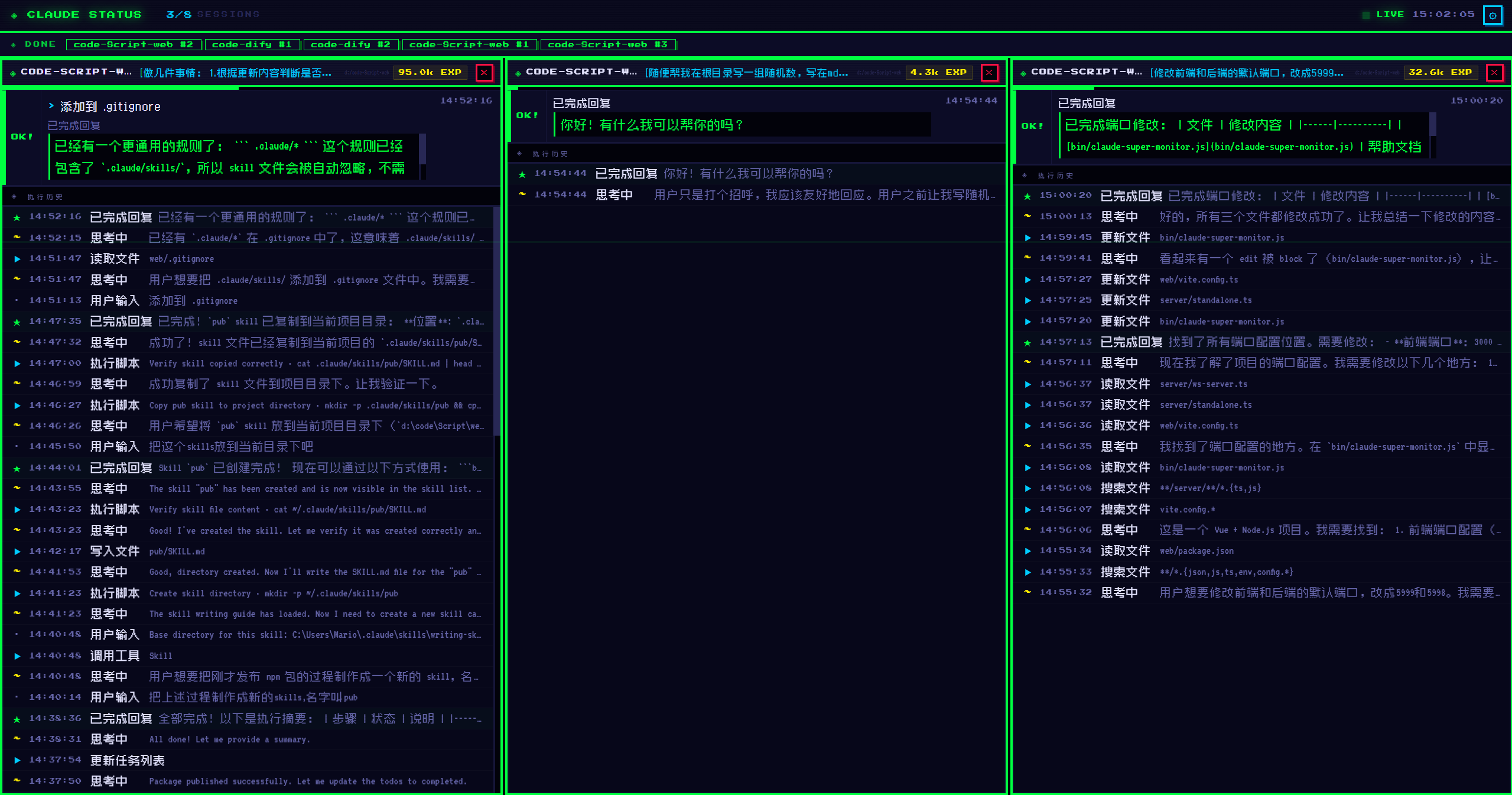Close the session panel showing 95.0k EXP
The height and width of the screenshot is (795, 1512).
pos(484,72)
